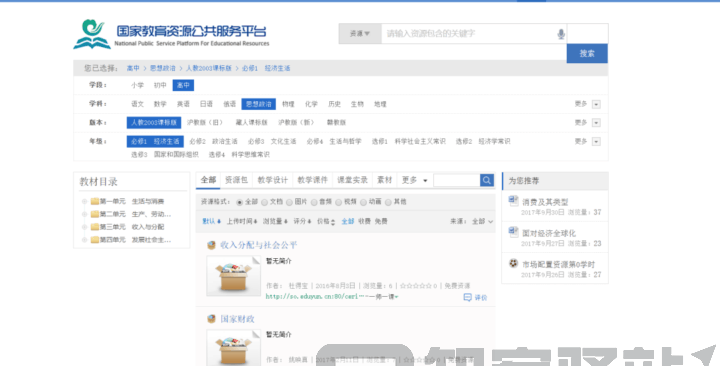Switch to the 素材 tab
This screenshot has width=720, height=366.
pyautogui.click(x=385, y=180)
